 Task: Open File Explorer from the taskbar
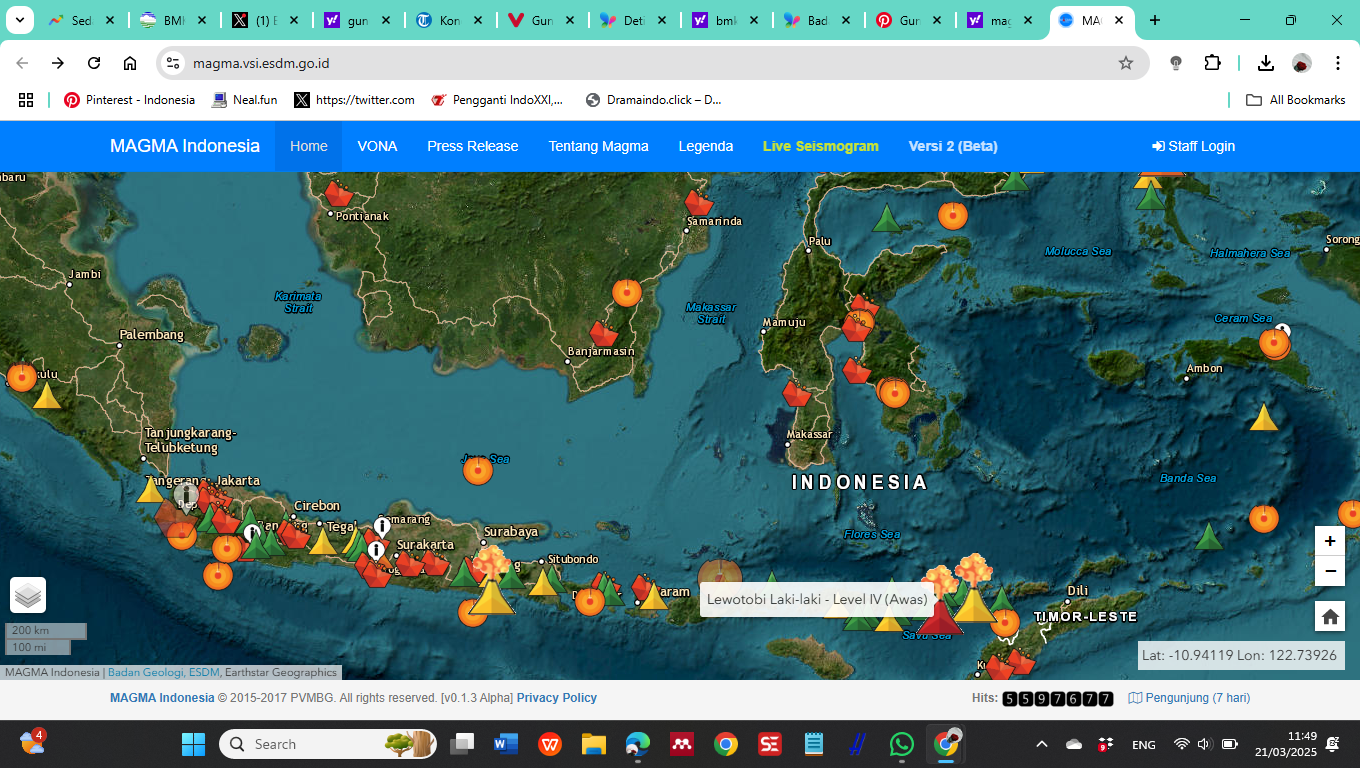click(594, 744)
